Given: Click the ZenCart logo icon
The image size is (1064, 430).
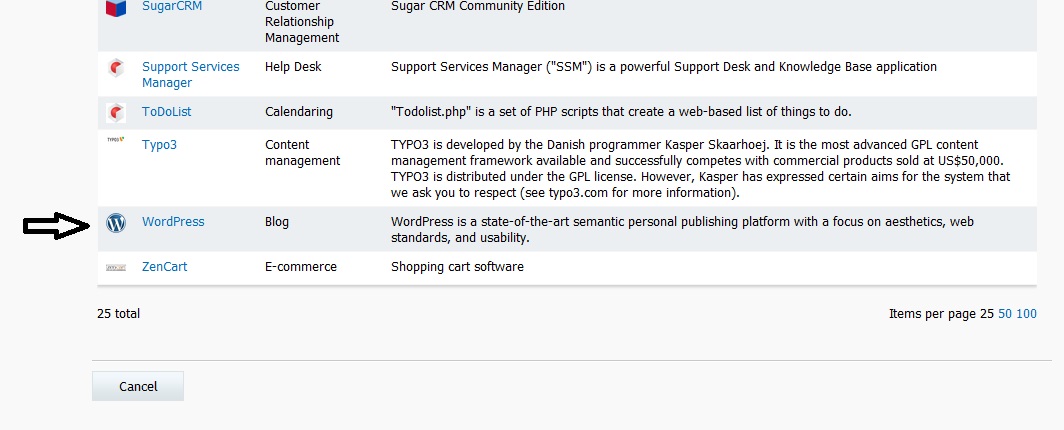Looking at the screenshot, I should point(116,268).
